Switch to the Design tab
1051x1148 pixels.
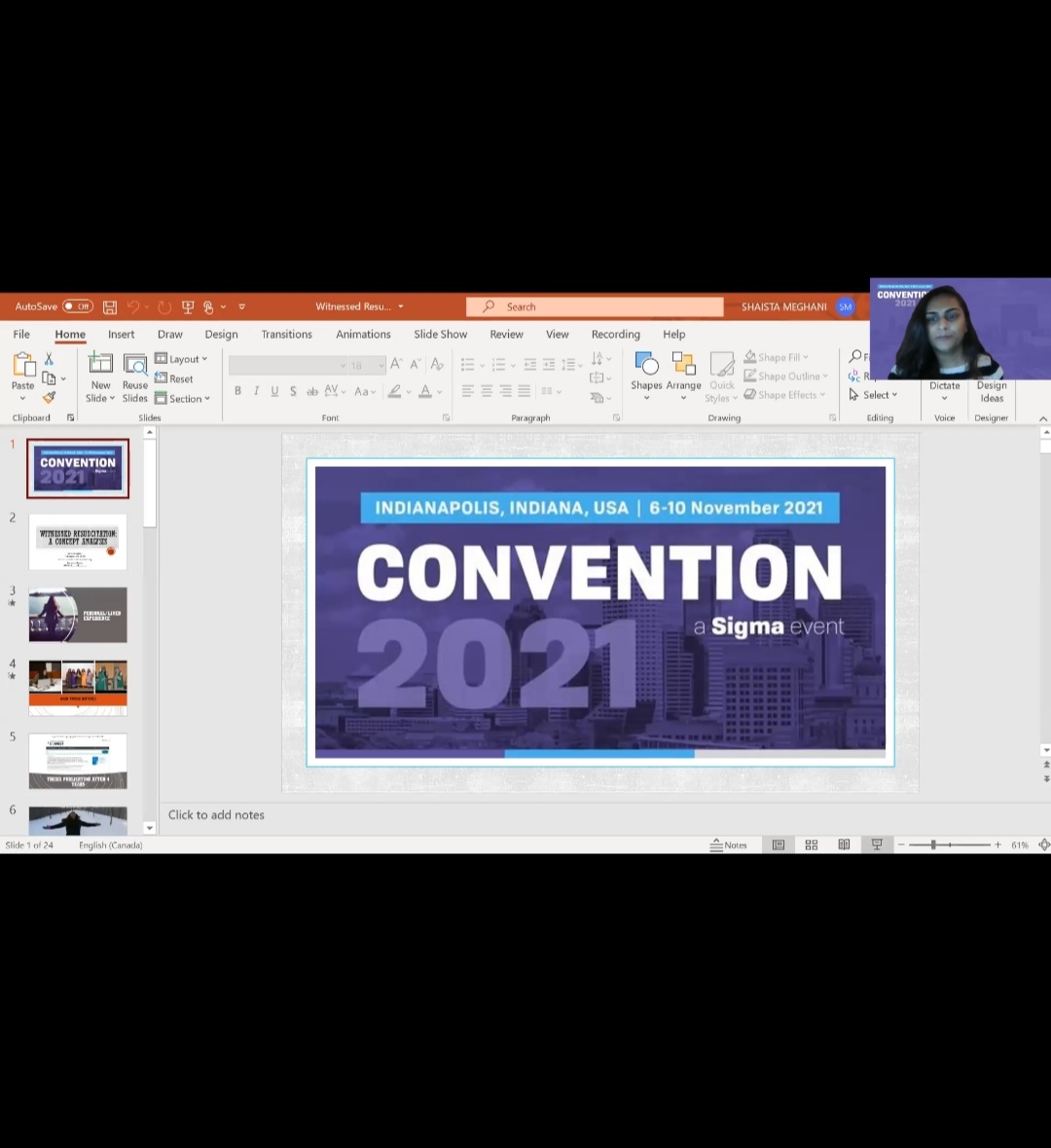(x=221, y=334)
